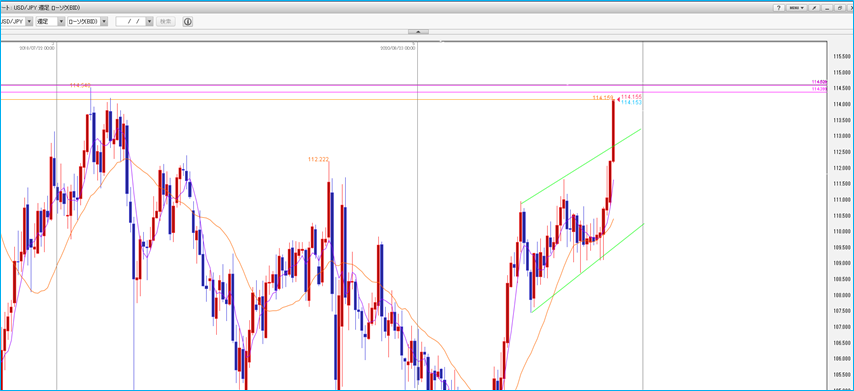Click the date input field
The height and width of the screenshot is (391, 854).
click(131, 22)
